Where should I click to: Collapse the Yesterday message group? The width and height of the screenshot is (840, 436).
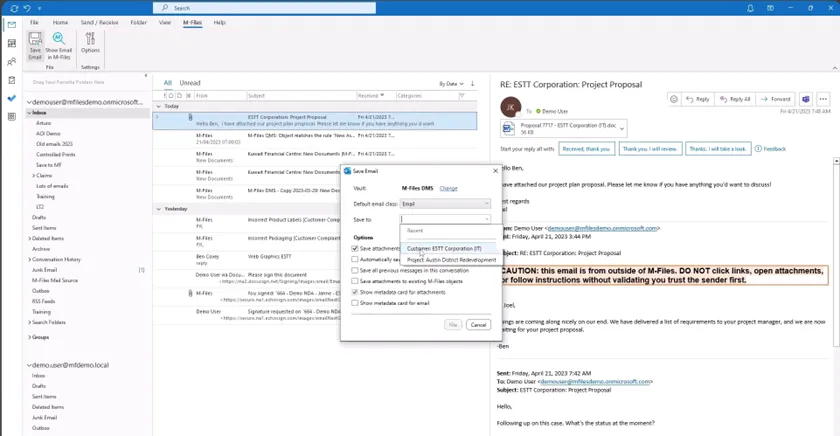pyautogui.click(x=158, y=209)
